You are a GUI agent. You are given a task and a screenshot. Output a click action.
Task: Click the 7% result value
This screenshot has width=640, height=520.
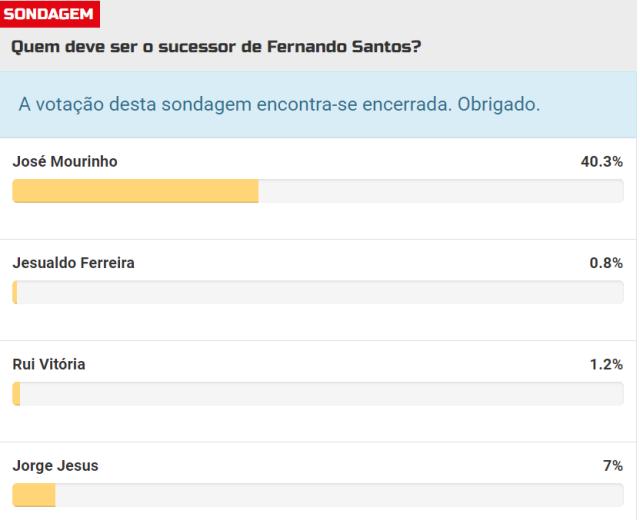(612, 466)
